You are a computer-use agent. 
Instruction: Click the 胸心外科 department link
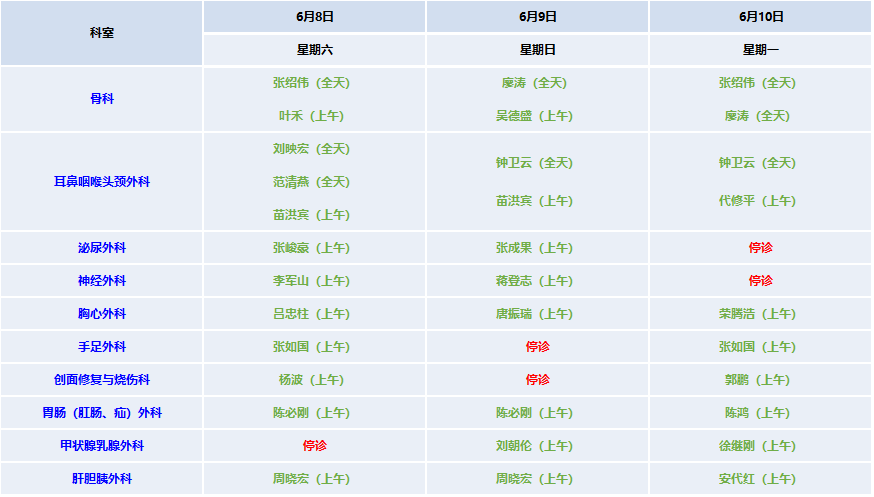102,314
